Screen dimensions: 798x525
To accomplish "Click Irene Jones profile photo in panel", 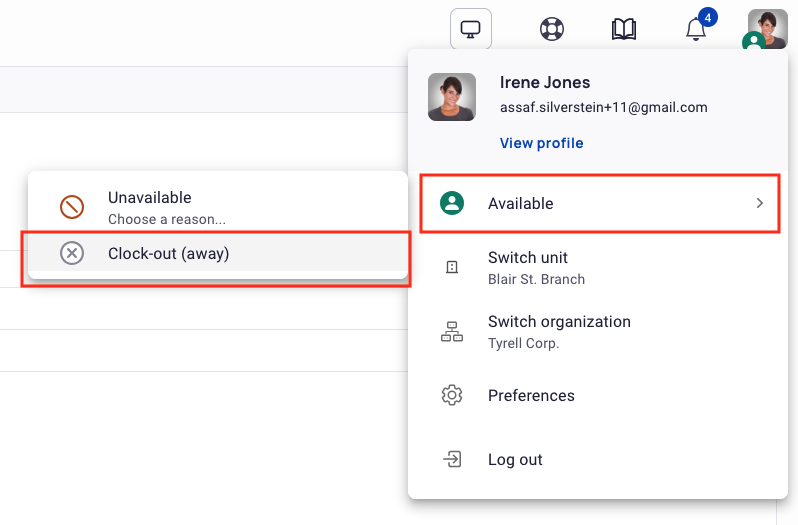I will point(452,97).
